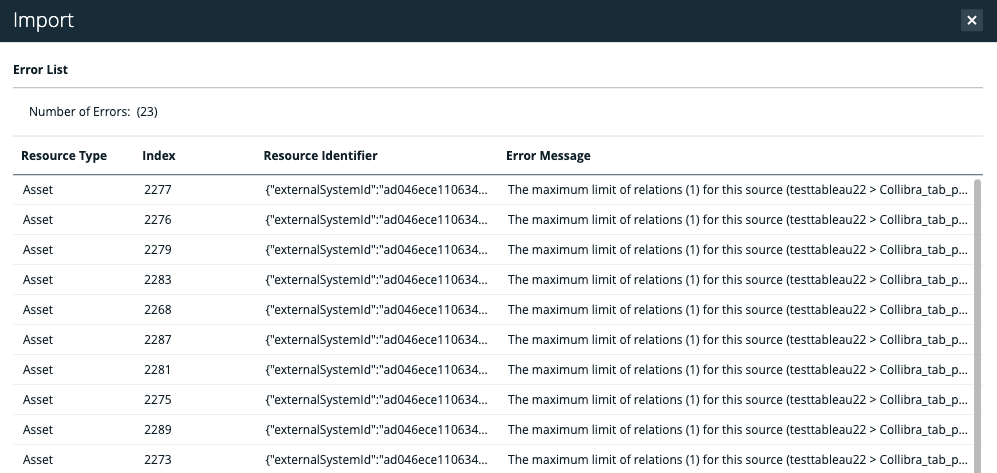Click the error message text for index 2277
The width and height of the screenshot is (997, 473).
(737, 189)
